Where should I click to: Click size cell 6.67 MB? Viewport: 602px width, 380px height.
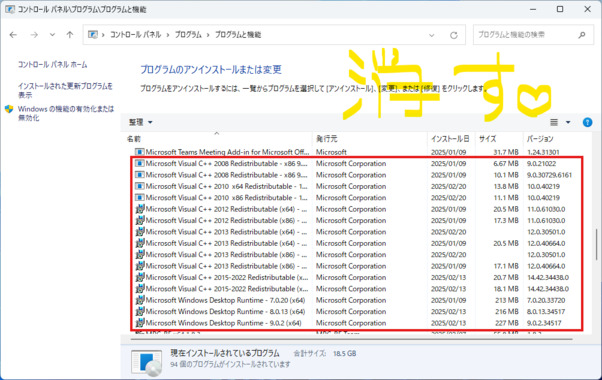[x=506, y=164]
